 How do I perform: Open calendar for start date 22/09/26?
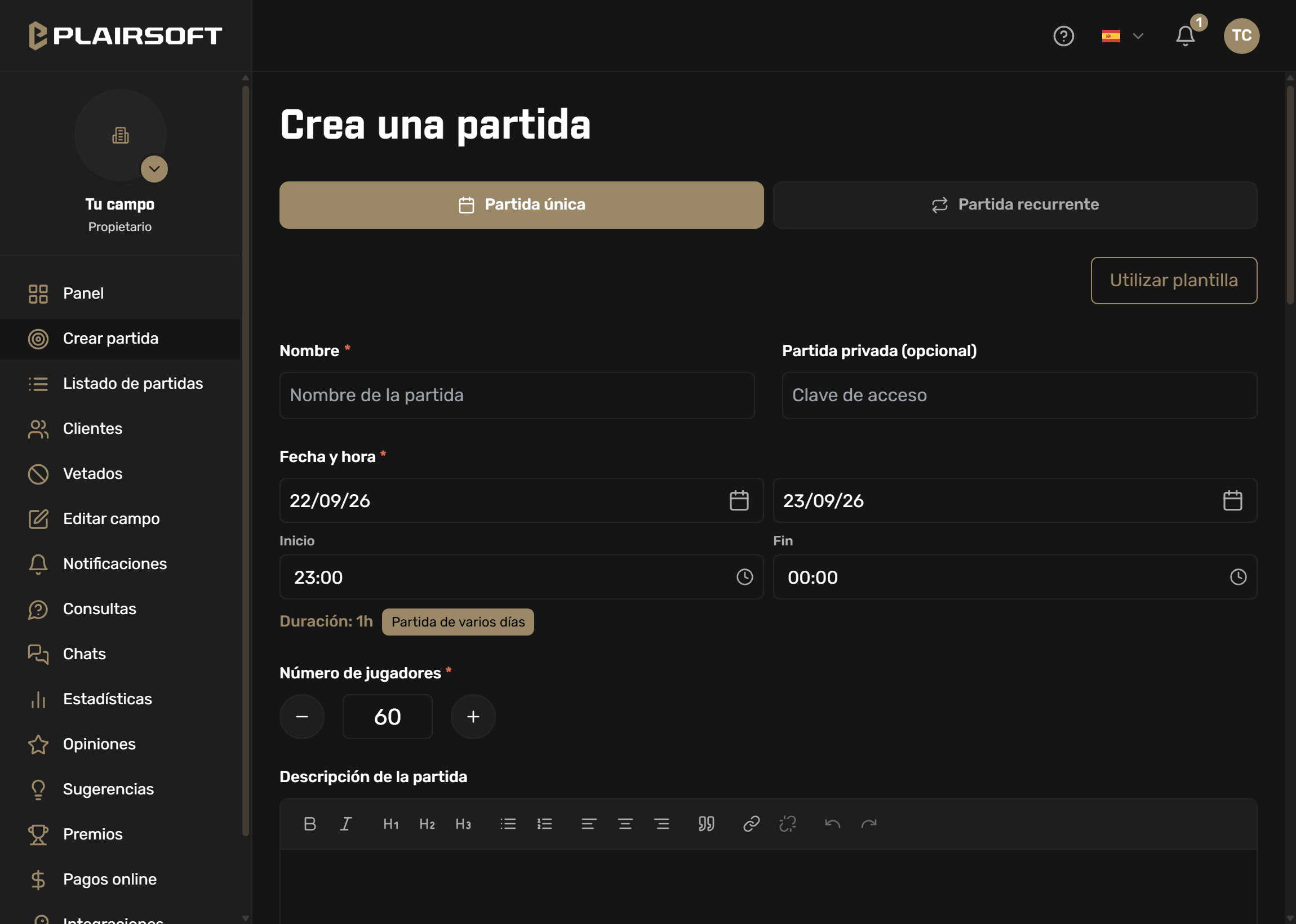(739, 501)
